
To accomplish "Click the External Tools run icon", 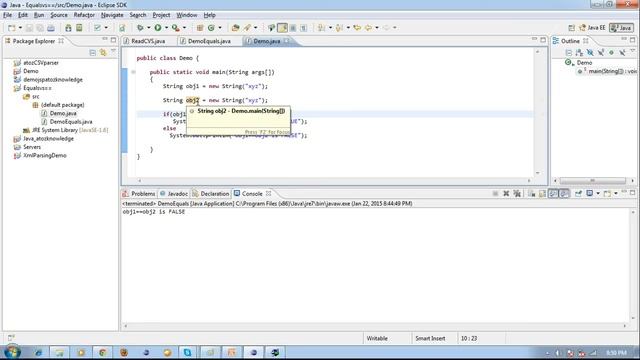I will click(x=176, y=28).
